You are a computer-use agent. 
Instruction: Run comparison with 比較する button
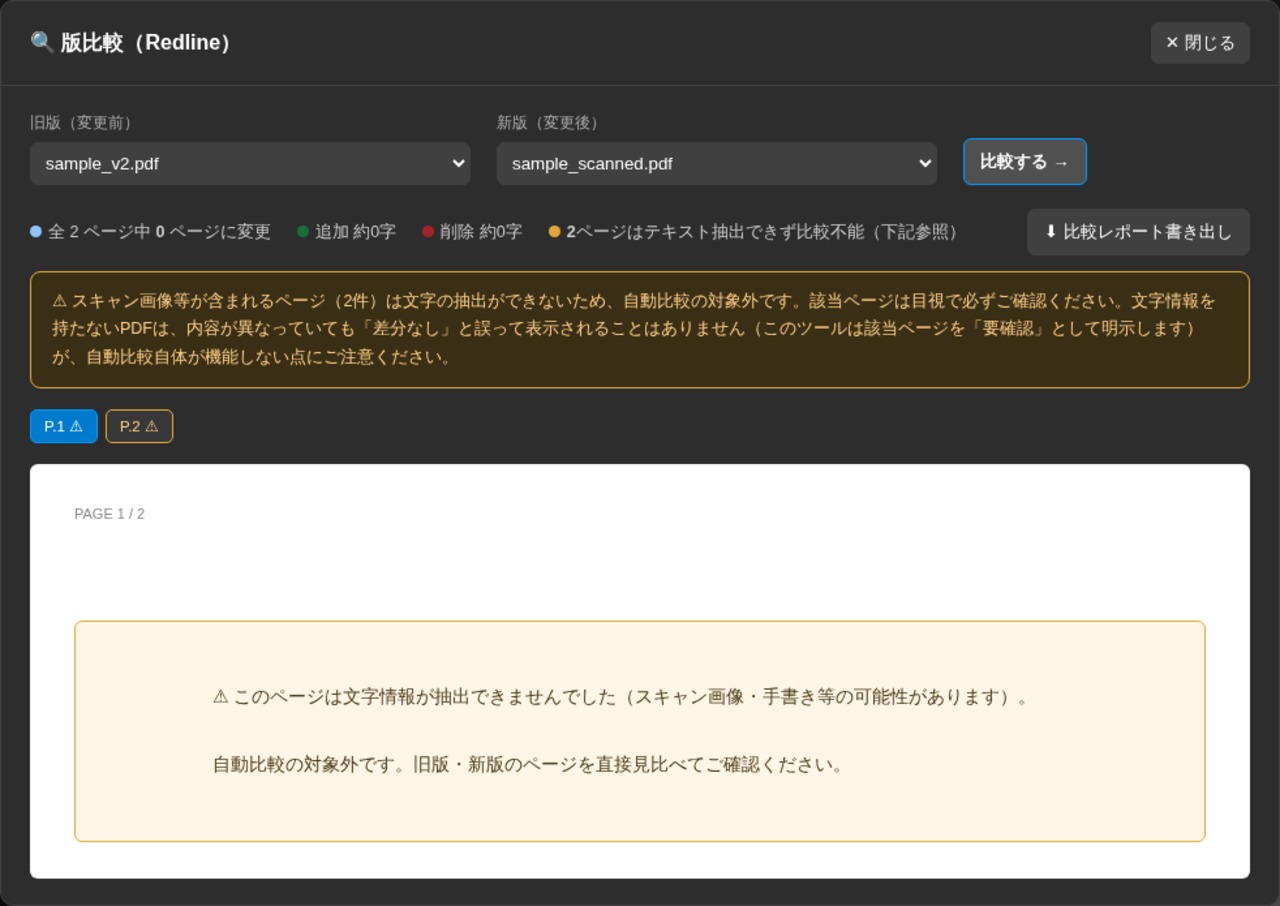[x=1025, y=162]
